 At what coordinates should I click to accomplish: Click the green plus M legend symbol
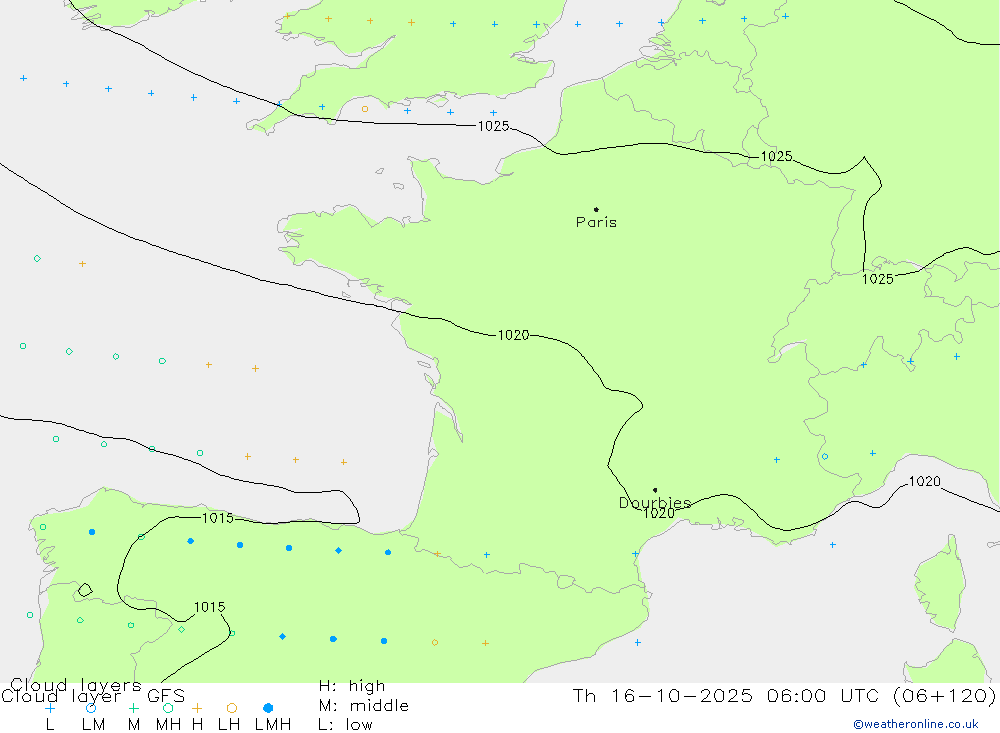(133, 708)
